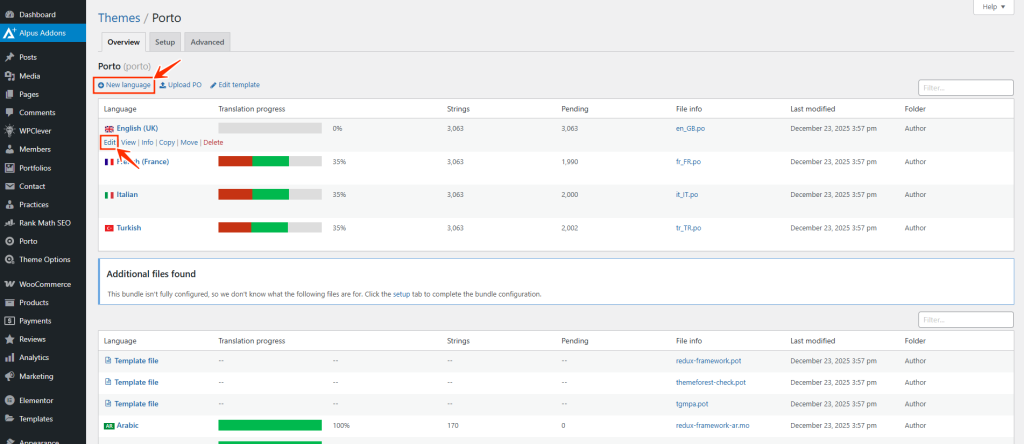Click the Upload PO link
Viewport: 1024px width, 444px height.
(x=180, y=85)
